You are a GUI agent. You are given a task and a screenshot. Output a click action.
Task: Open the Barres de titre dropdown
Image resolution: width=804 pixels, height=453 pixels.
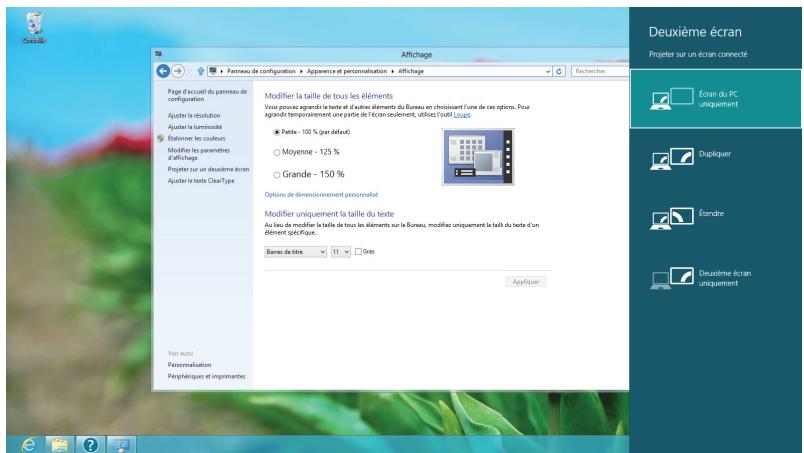[x=295, y=252]
